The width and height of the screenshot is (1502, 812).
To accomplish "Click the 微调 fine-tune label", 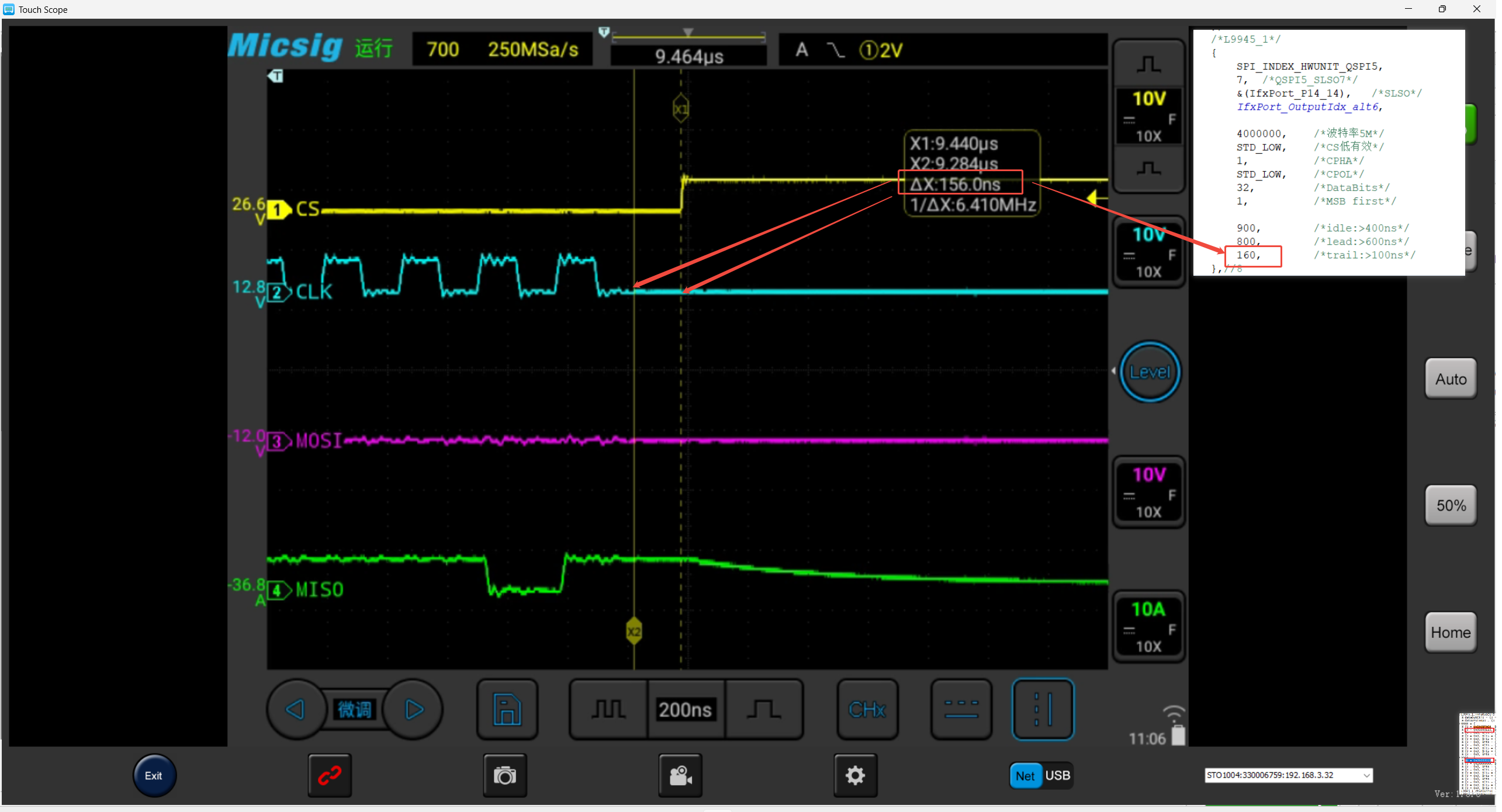I will (x=354, y=710).
